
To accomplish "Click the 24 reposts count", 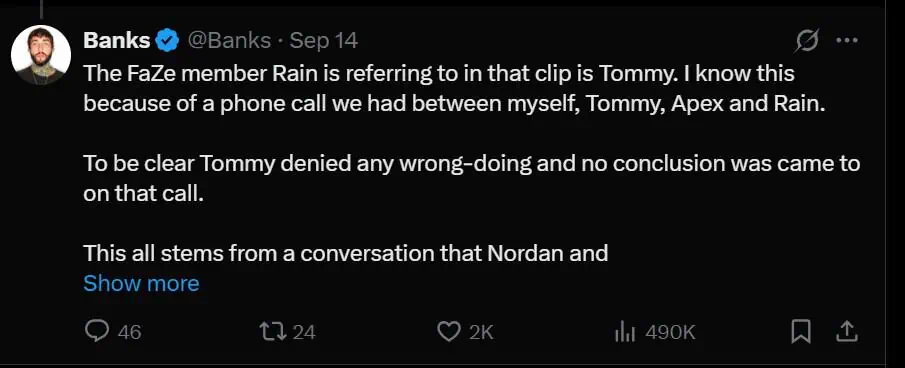I will pos(304,332).
